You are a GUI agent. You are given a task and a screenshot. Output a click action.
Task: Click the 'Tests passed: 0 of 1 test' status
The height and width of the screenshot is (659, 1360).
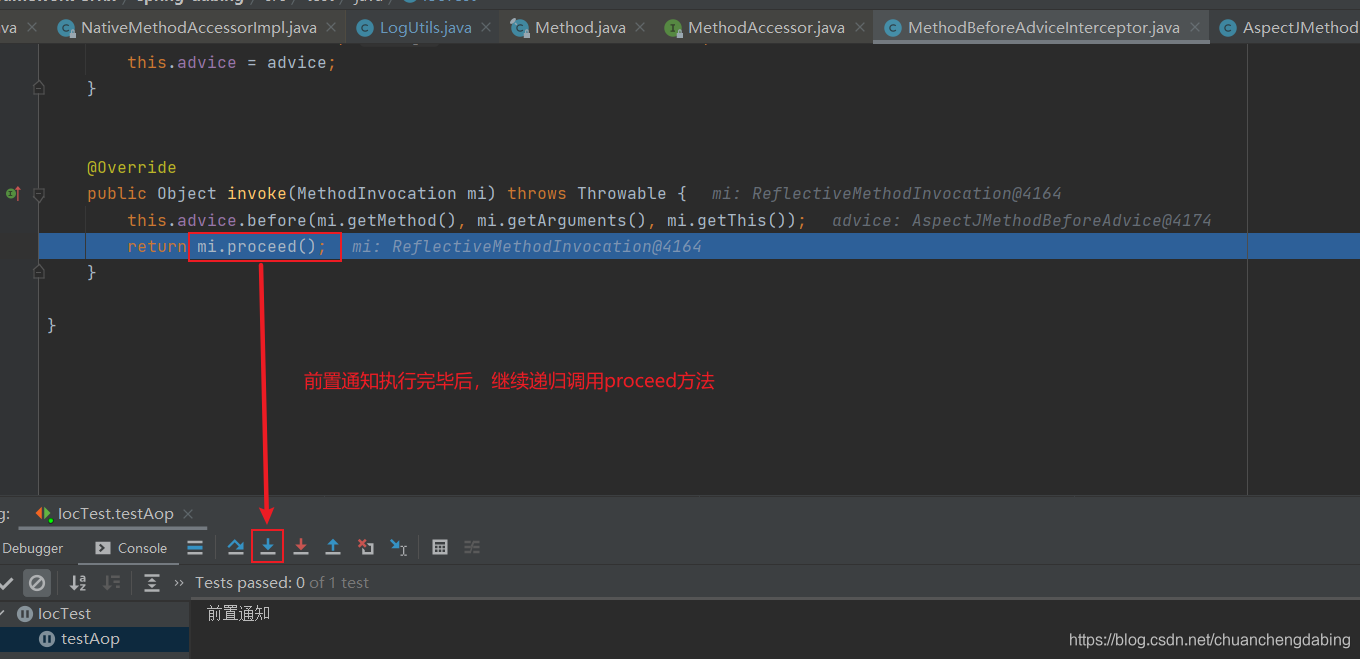point(282,583)
